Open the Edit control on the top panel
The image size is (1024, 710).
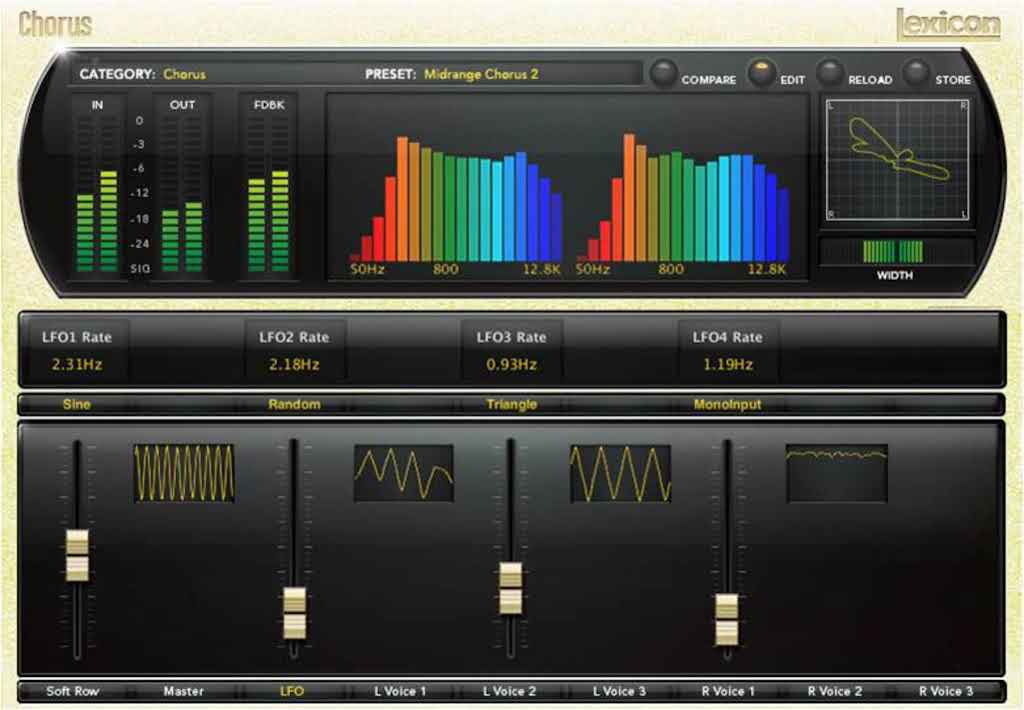[x=763, y=72]
